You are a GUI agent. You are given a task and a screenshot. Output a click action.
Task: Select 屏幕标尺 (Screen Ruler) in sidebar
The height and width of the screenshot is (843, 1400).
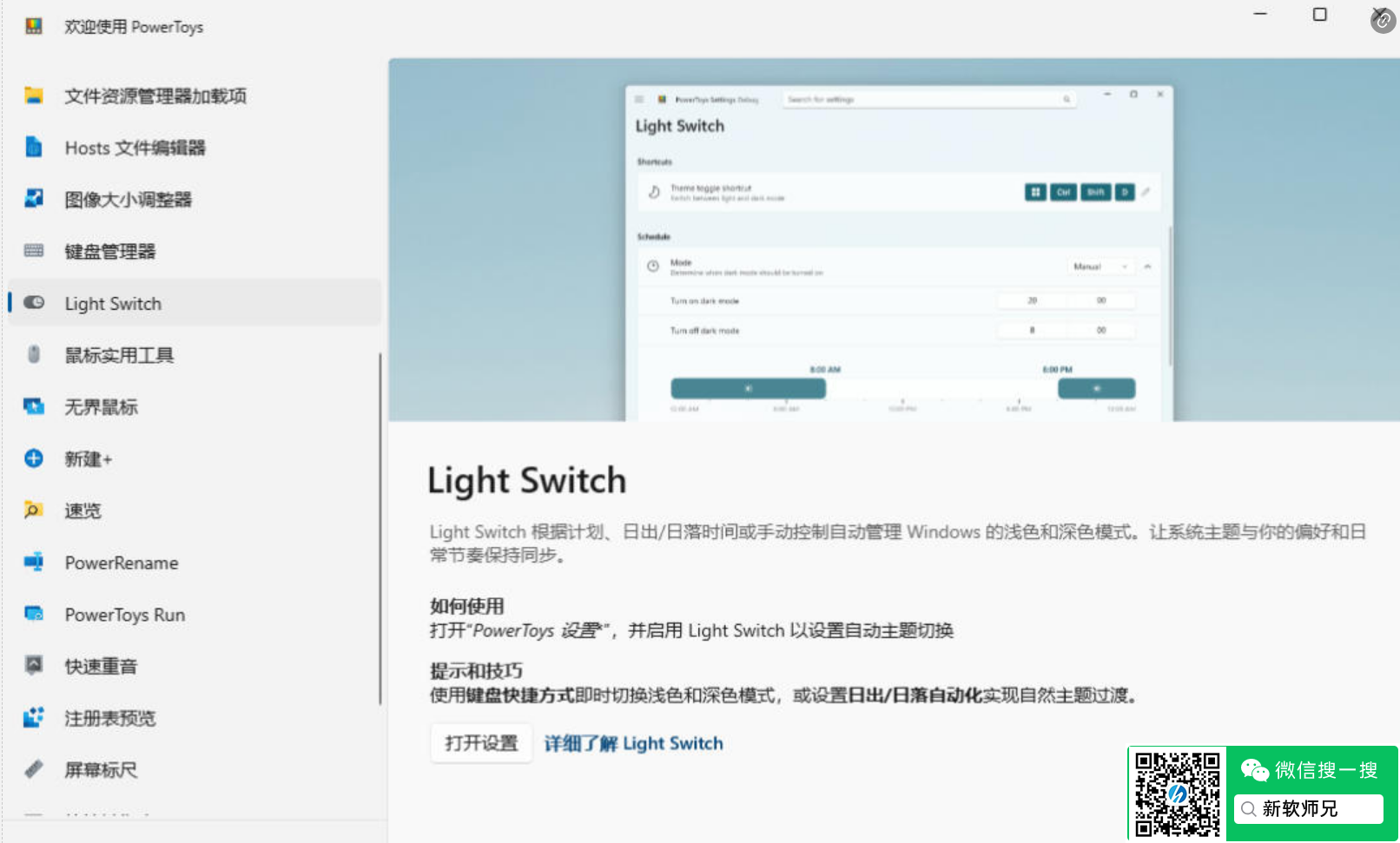(101, 770)
